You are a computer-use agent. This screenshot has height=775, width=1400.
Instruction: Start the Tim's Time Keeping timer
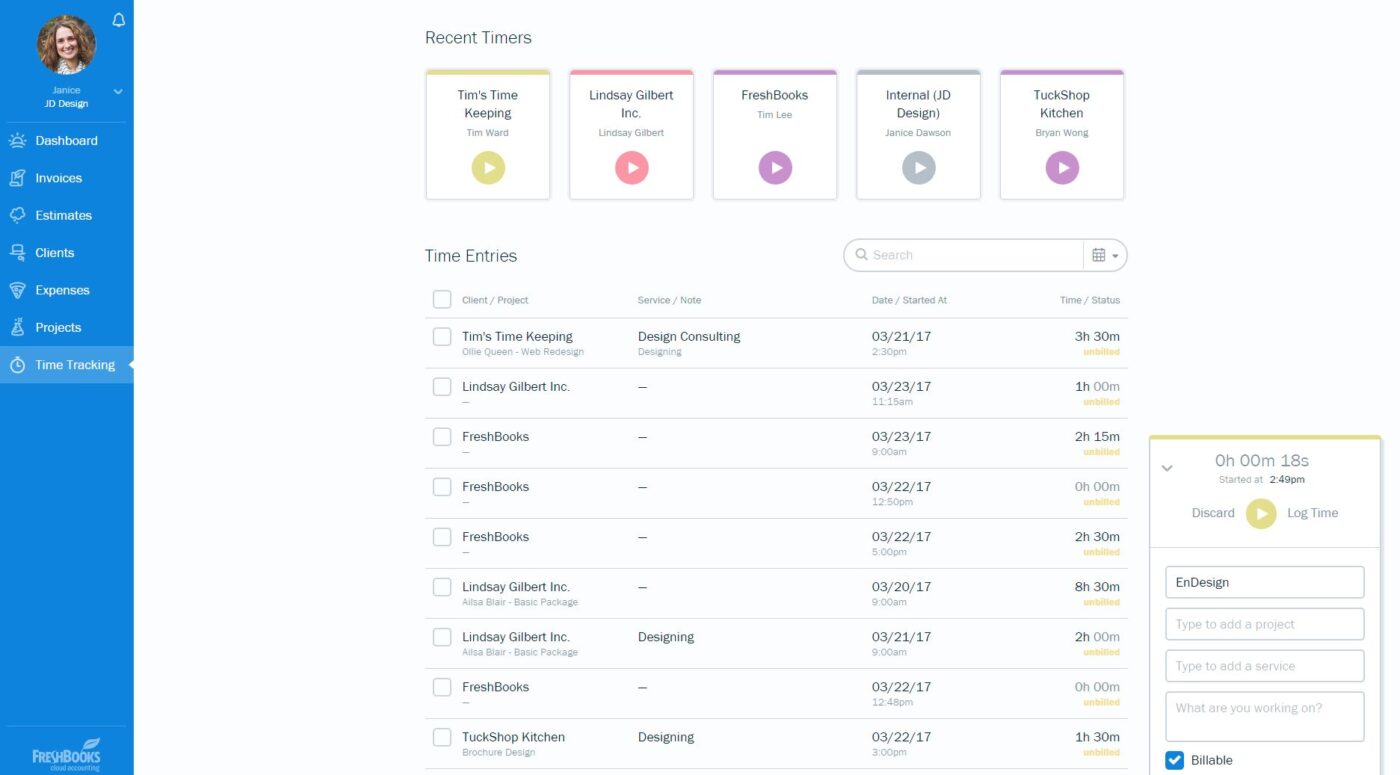488,168
